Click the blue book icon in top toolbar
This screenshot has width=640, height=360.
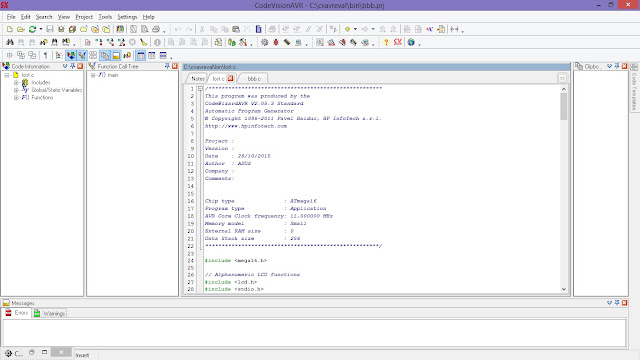[258, 29]
